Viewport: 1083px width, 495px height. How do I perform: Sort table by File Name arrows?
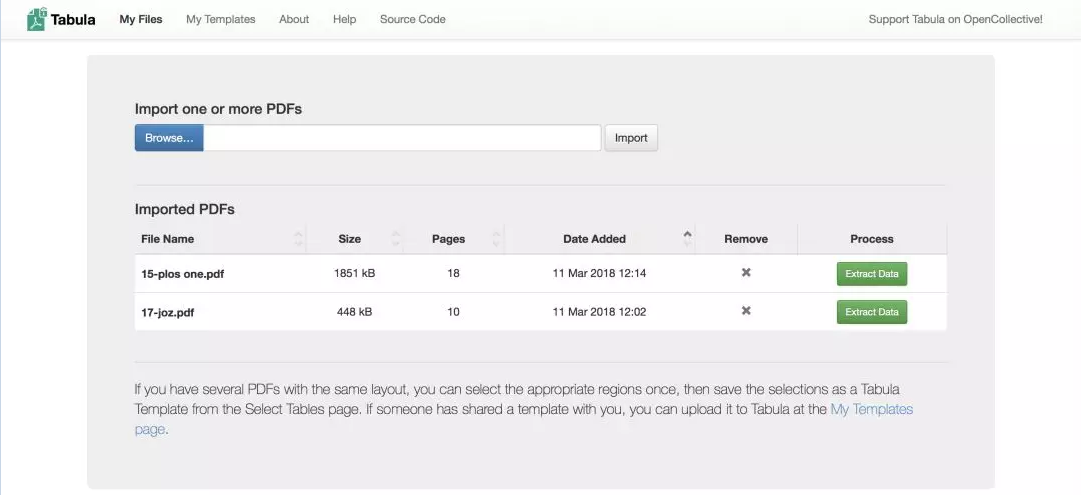click(298, 239)
